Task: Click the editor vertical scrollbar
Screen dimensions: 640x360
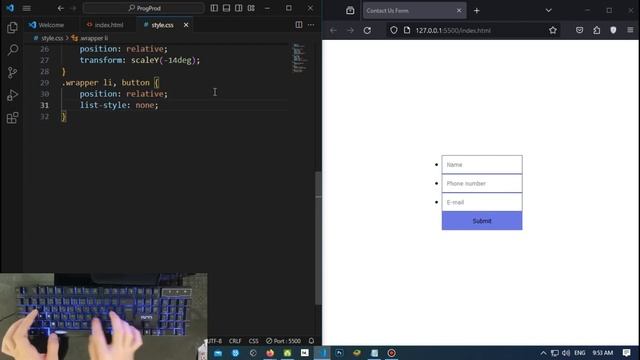Action: [x=318, y=238]
